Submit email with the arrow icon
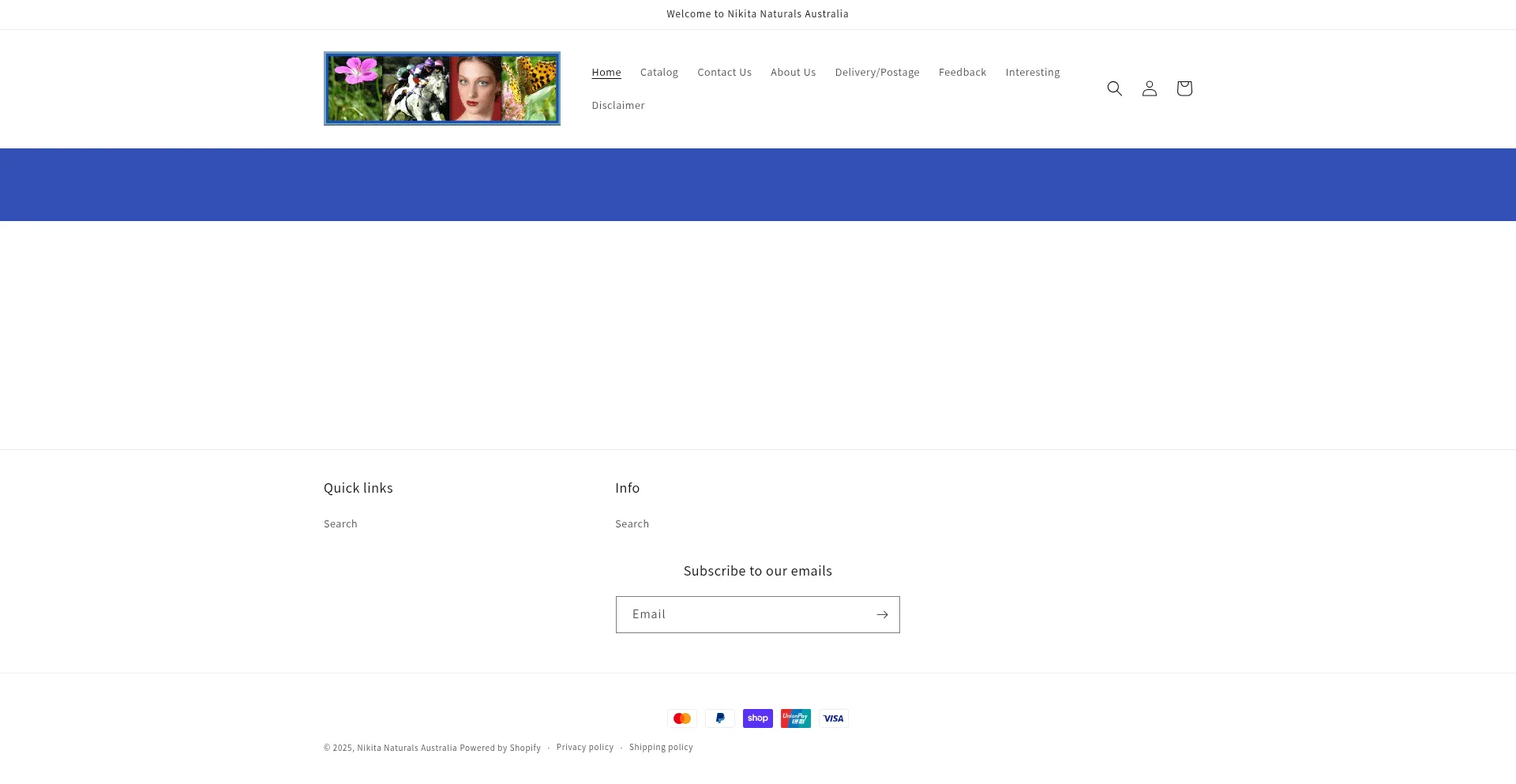This screenshot has height=784, width=1516. (882, 614)
